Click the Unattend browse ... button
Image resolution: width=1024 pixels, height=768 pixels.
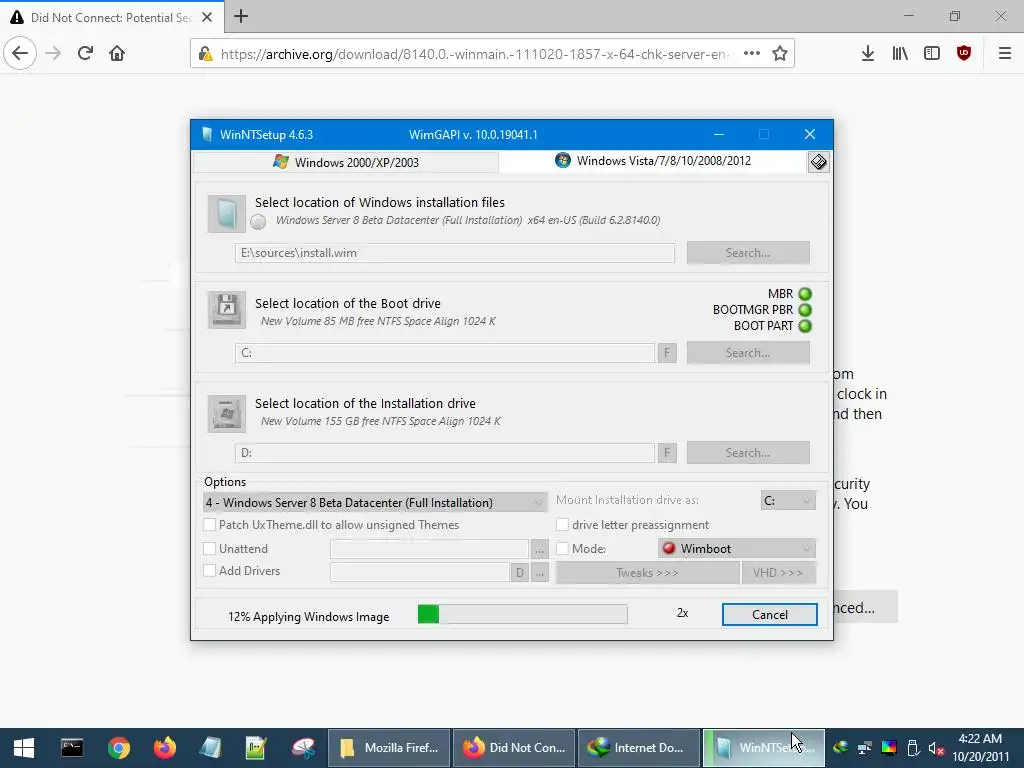539,550
